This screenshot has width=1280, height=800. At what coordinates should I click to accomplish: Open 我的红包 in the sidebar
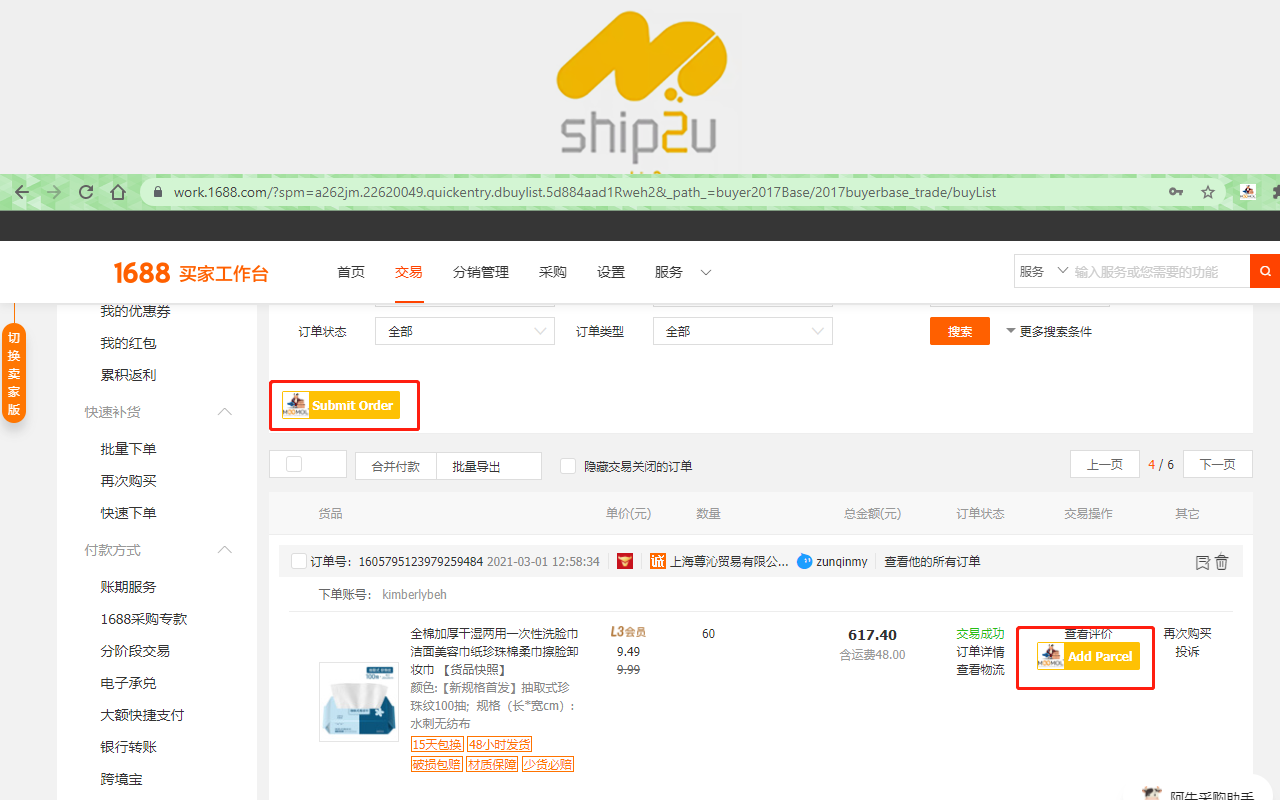coord(128,343)
